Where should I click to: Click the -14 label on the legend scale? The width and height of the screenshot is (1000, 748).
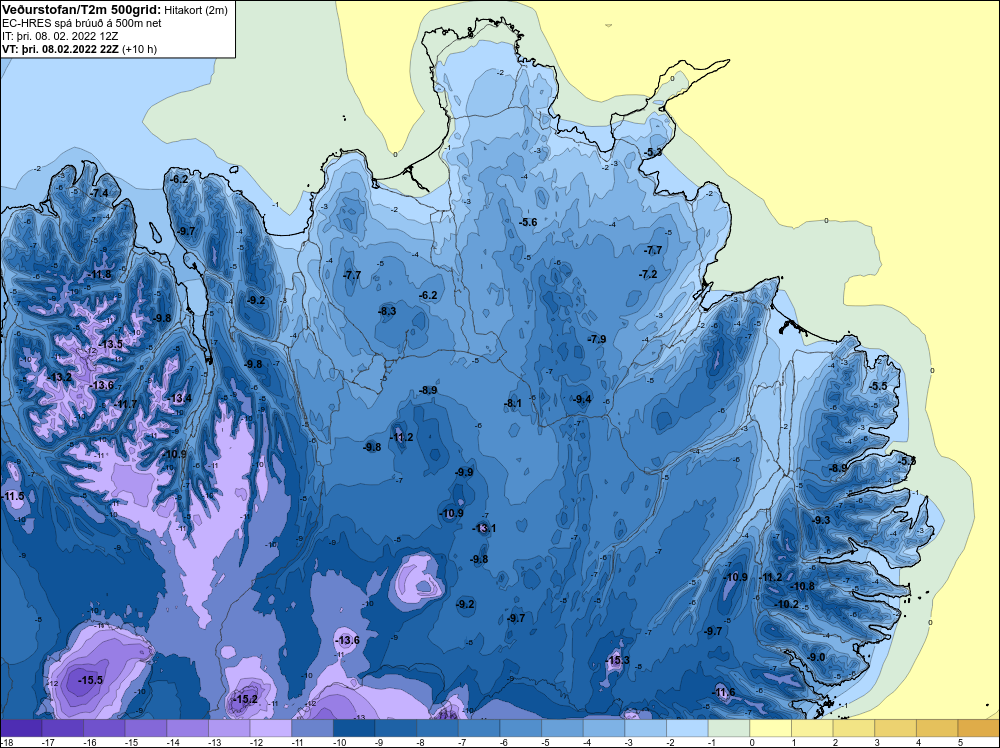pos(171,742)
